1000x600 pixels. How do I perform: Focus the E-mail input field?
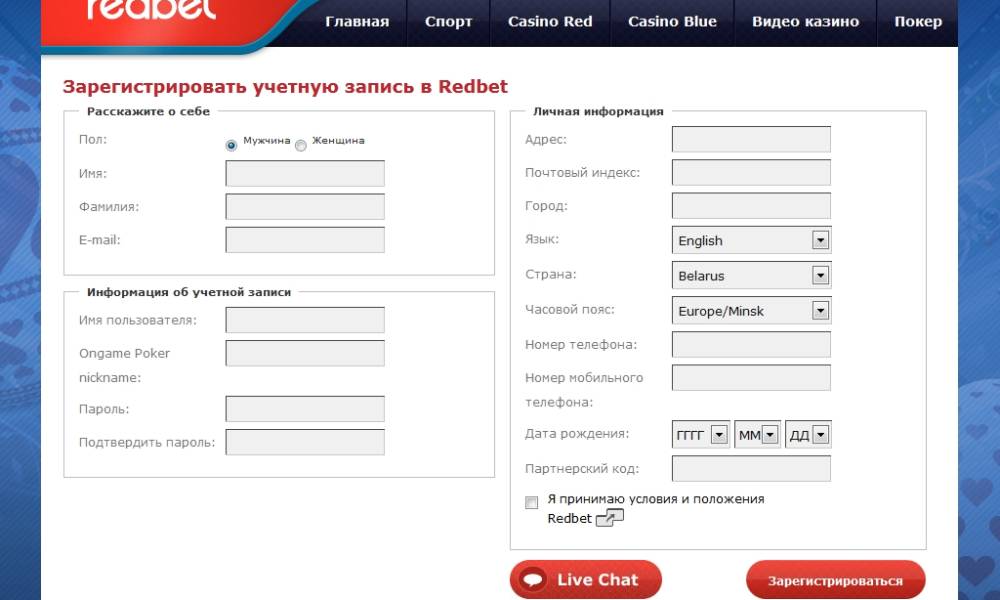tap(305, 240)
